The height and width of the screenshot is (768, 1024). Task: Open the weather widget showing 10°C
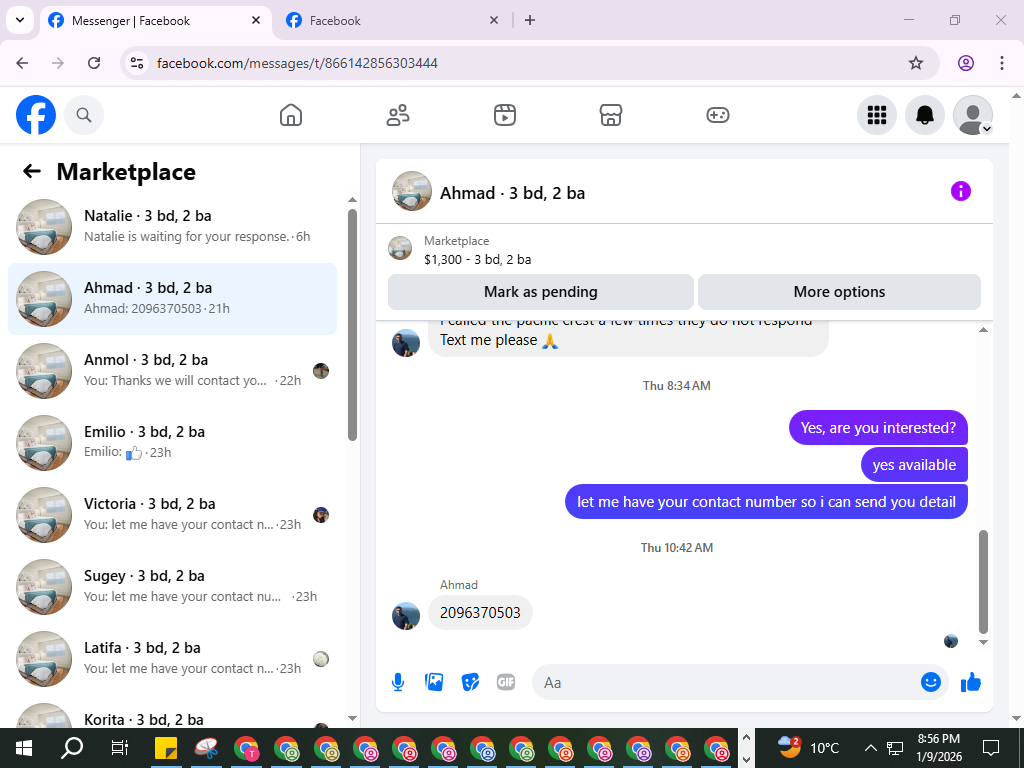coord(808,748)
